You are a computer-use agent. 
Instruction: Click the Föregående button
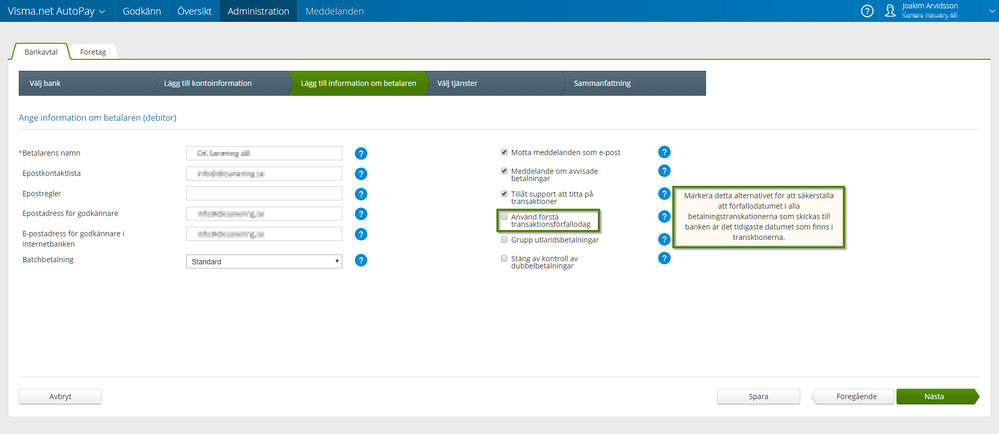pyautogui.click(x=852, y=396)
